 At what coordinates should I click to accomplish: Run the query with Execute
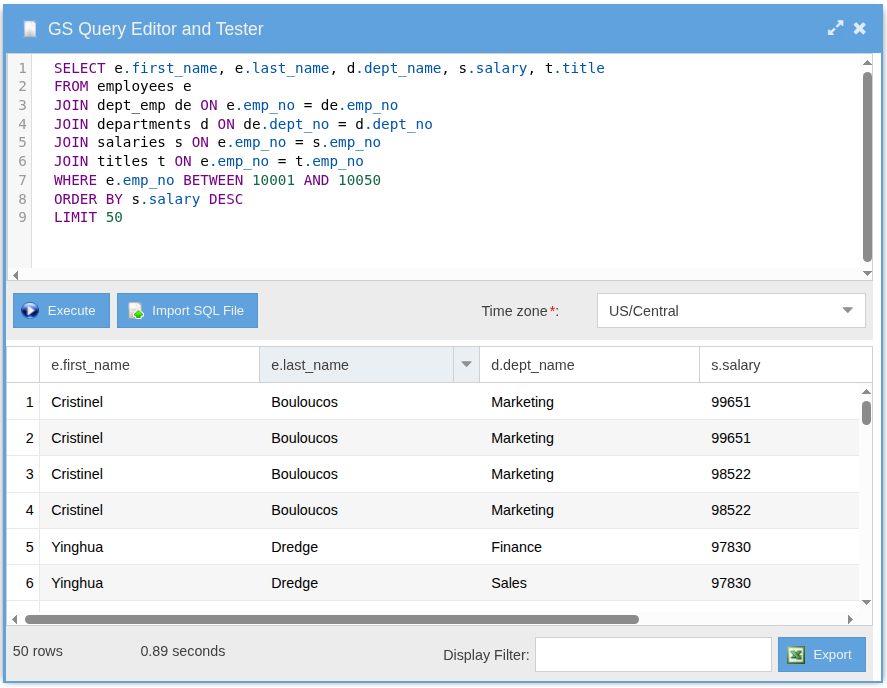pos(61,311)
